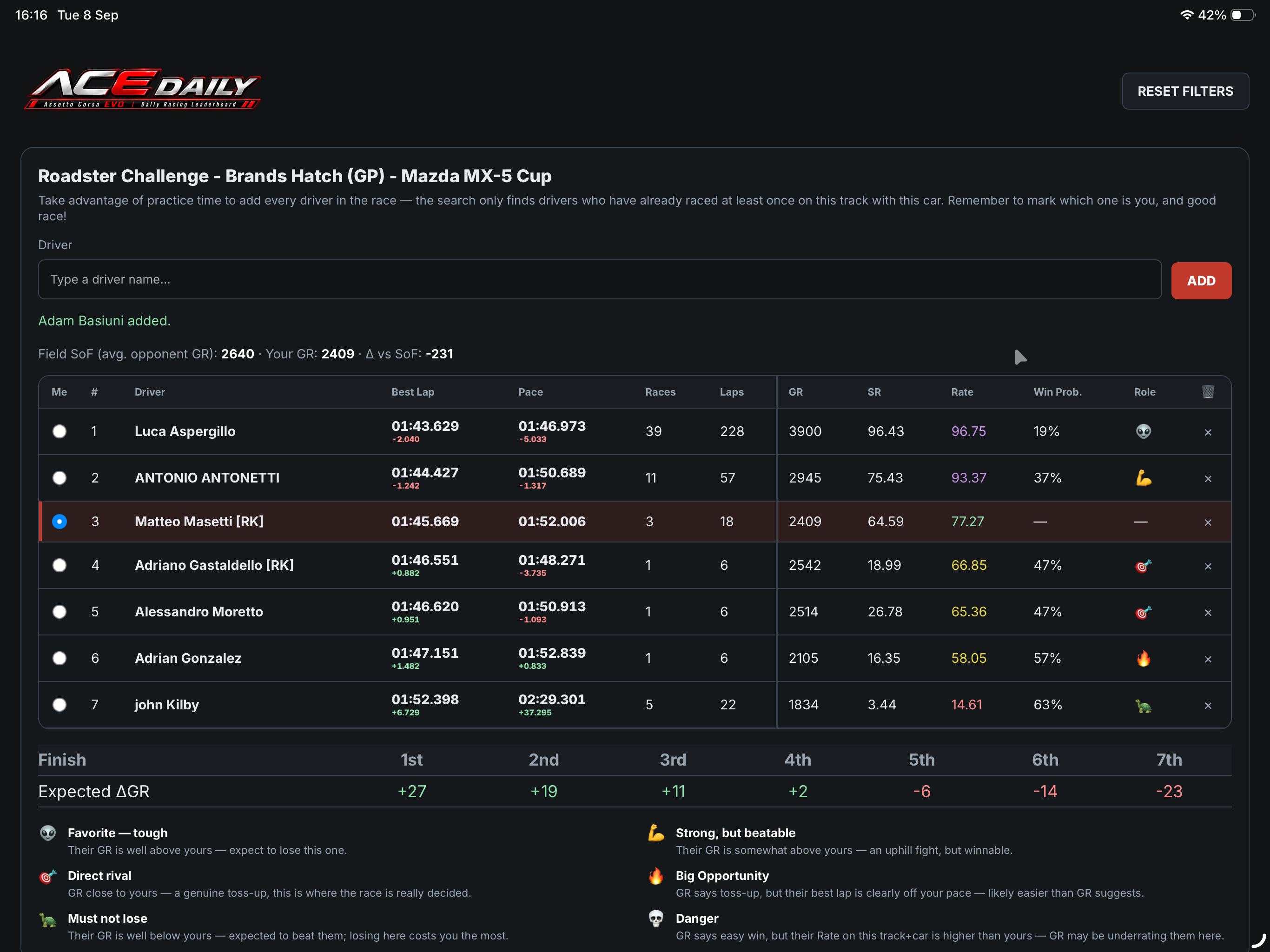This screenshot has height=952, width=1270.
Task: Remove Luca Aspergillo with the X icon
Action: [1207, 432]
